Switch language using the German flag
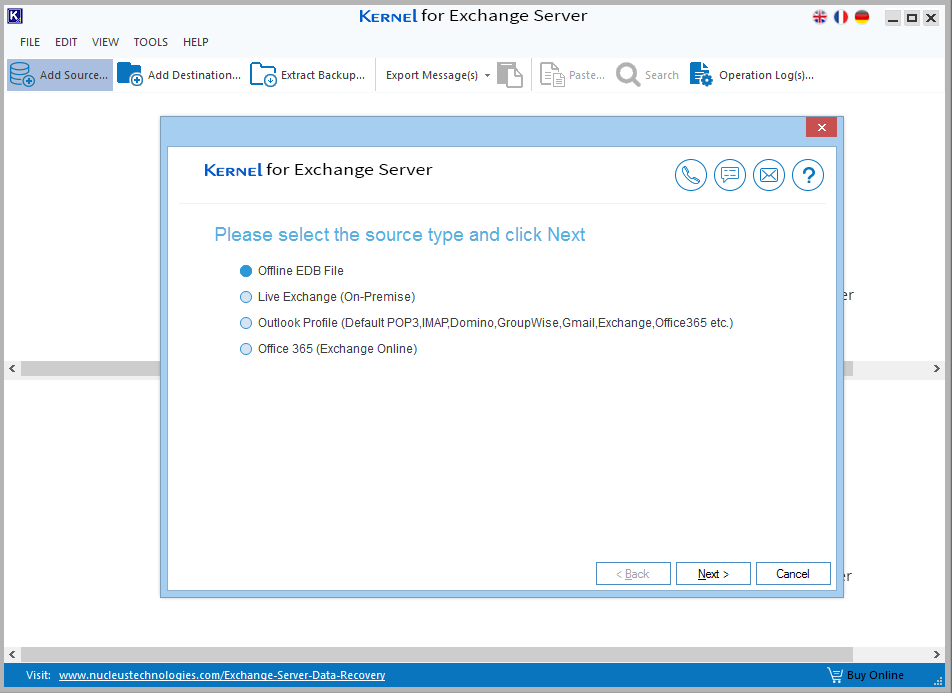 tap(862, 17)
